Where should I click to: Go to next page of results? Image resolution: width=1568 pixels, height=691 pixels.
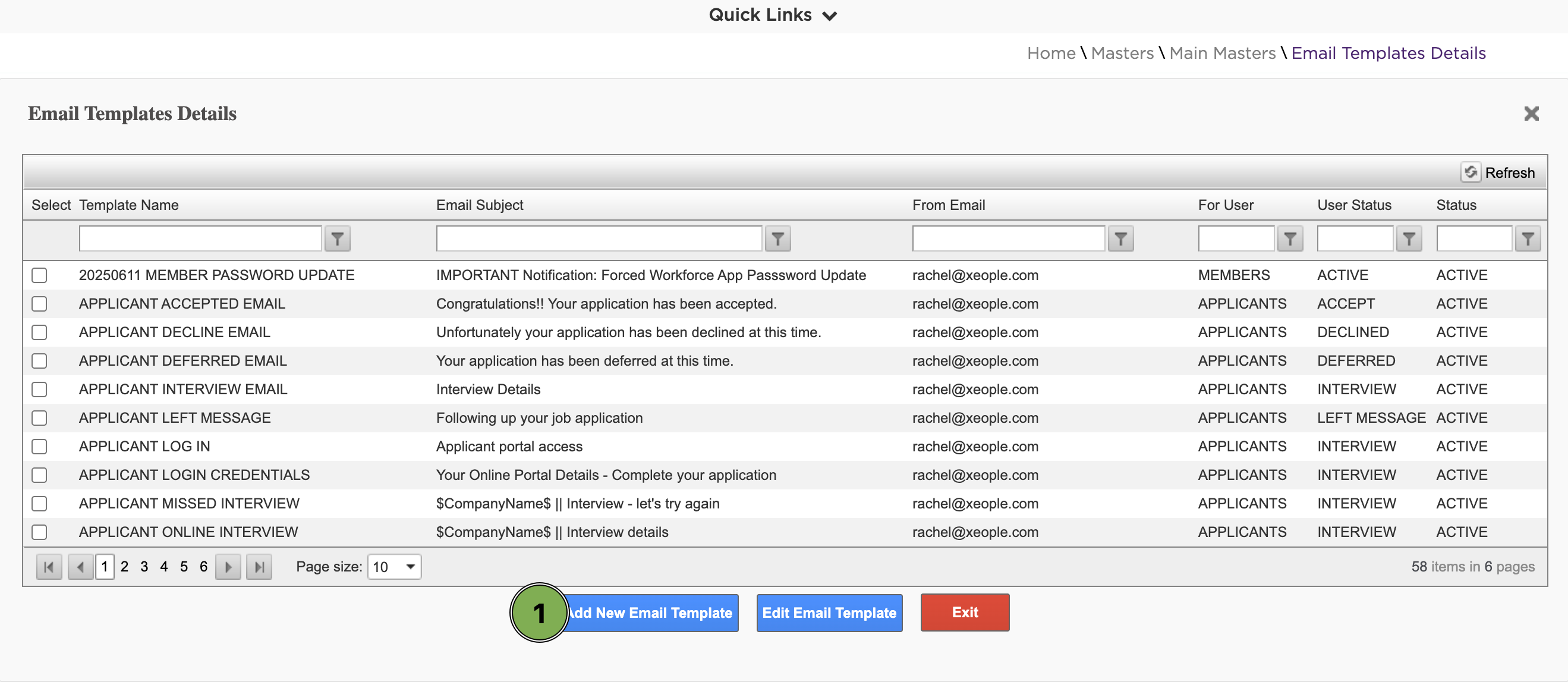[x=228, y=567]
